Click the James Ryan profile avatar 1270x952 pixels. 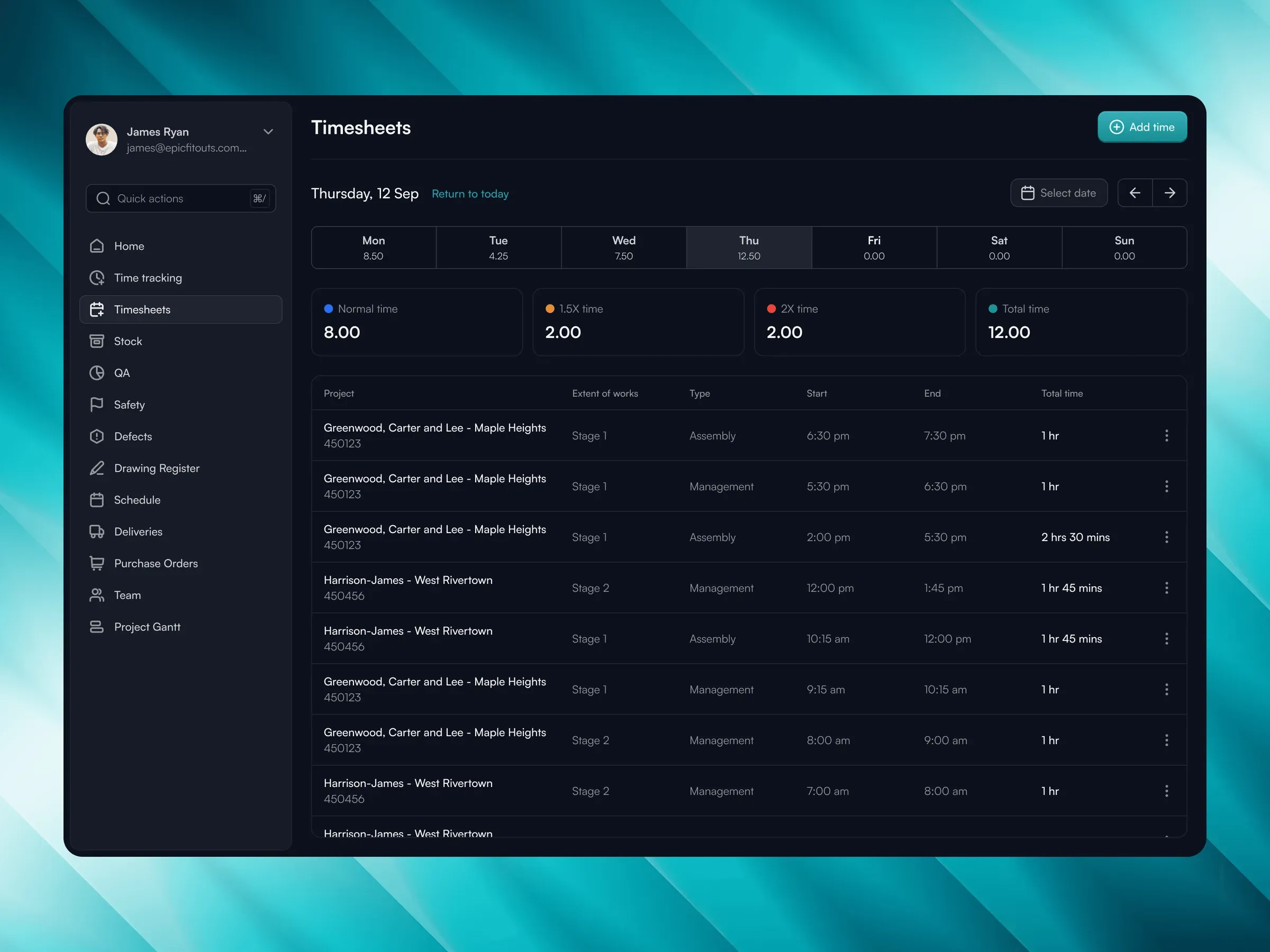102,140
